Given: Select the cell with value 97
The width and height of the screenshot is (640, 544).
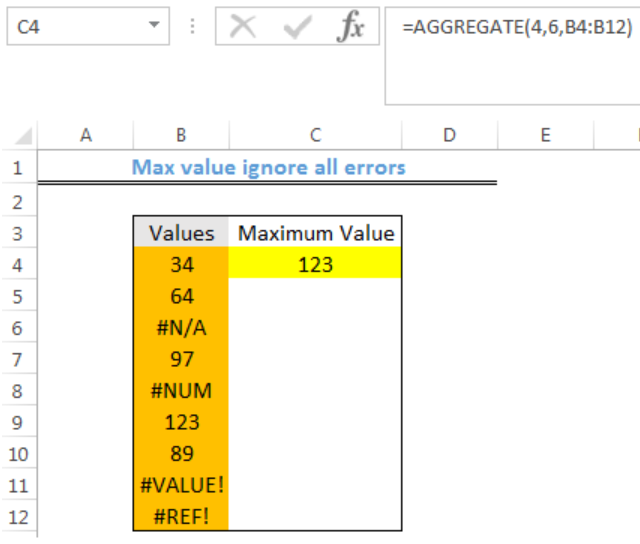Looking at the screenshot, I should (181, 359).
